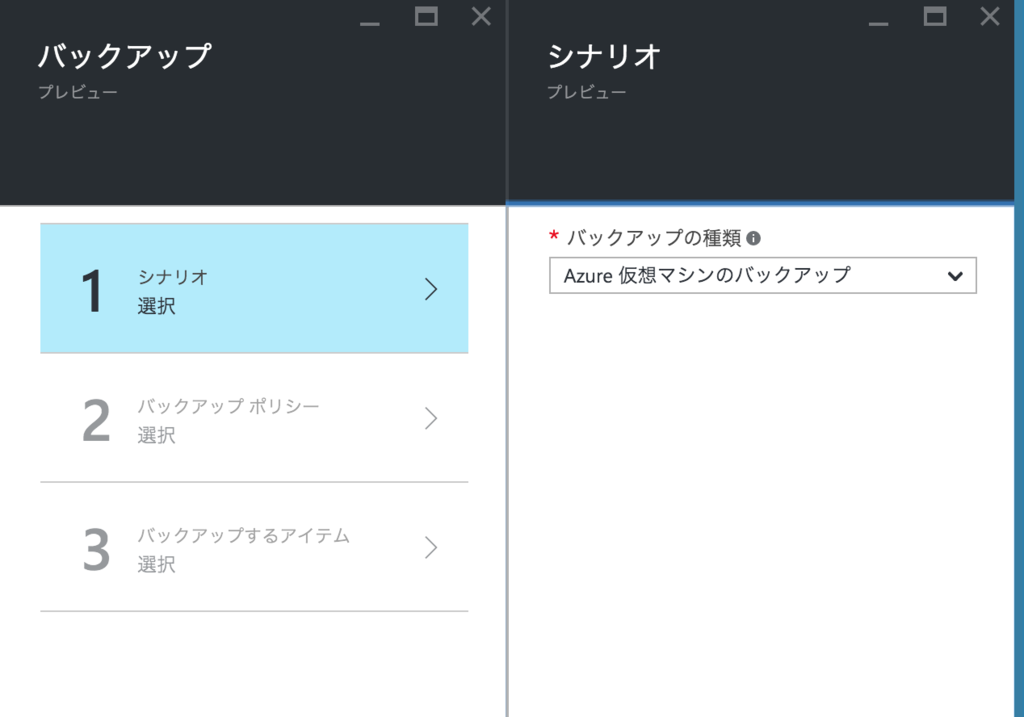
Task: Close the バックアップ blade
Action: tap(481, 16)
